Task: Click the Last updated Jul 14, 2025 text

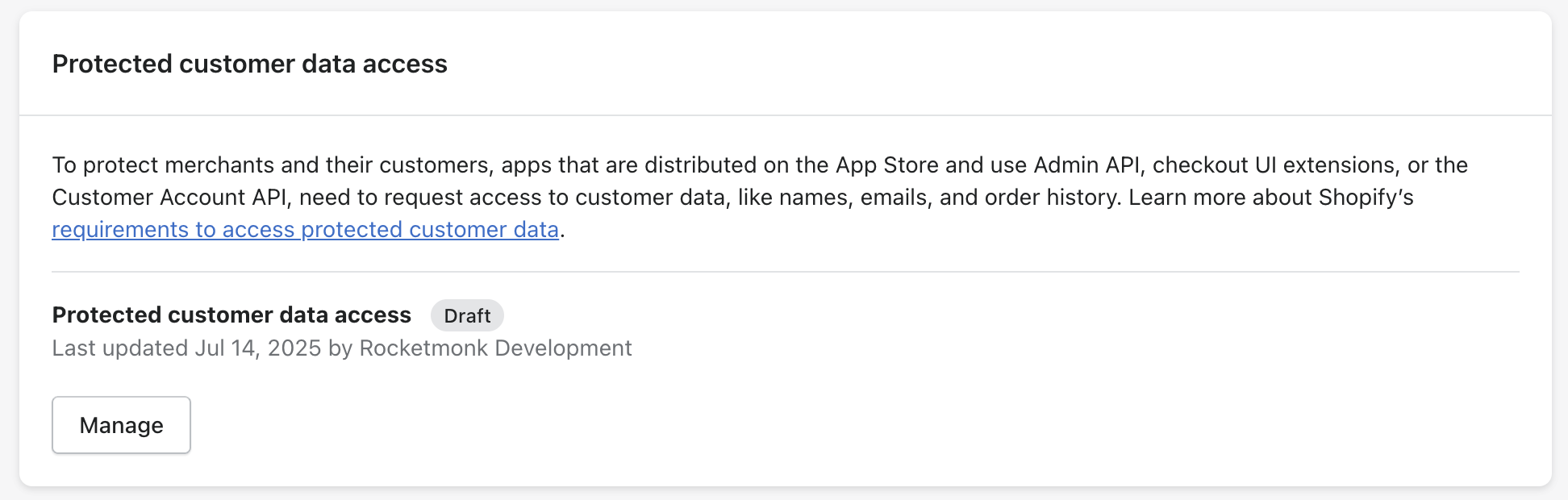Action: 187,348
